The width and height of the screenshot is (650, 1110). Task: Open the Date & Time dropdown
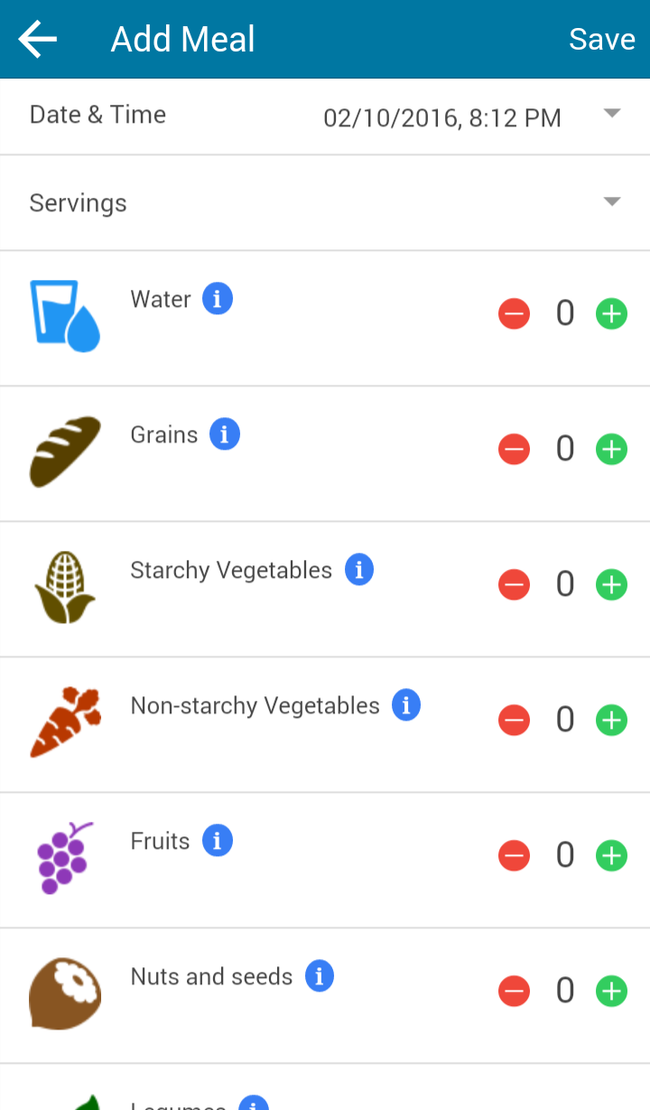[x=611, y=113]
